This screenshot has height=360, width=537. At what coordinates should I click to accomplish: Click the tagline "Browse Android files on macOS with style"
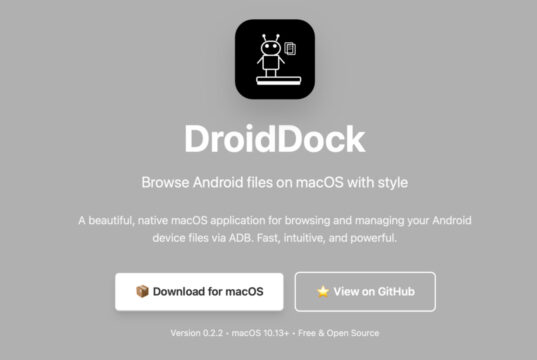pyautogui.click(x=275, y=183)
